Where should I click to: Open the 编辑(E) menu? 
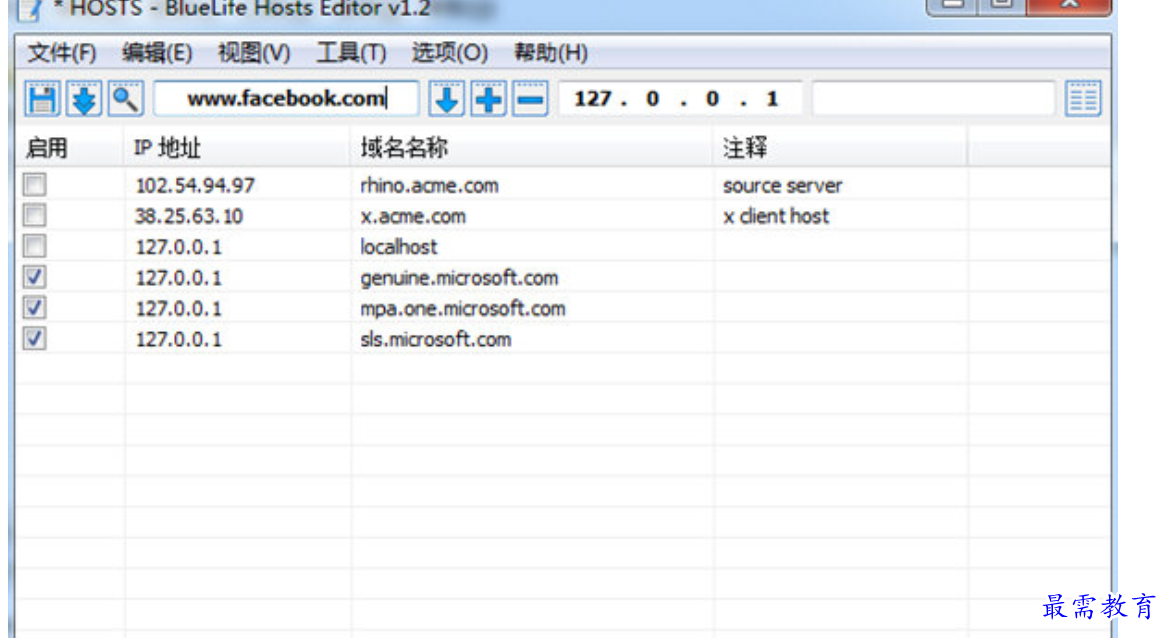point(157,53)
